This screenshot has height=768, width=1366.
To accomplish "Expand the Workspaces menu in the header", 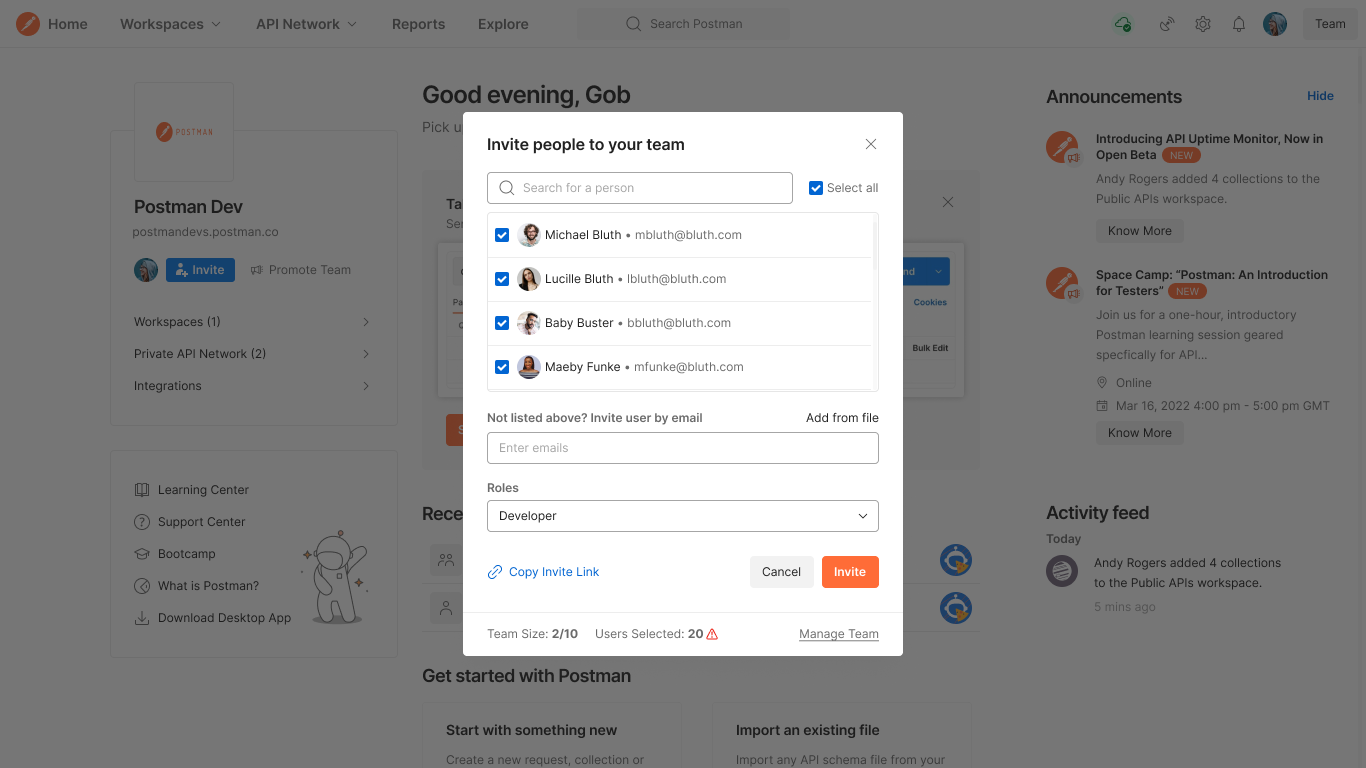I will coord(170,24).
